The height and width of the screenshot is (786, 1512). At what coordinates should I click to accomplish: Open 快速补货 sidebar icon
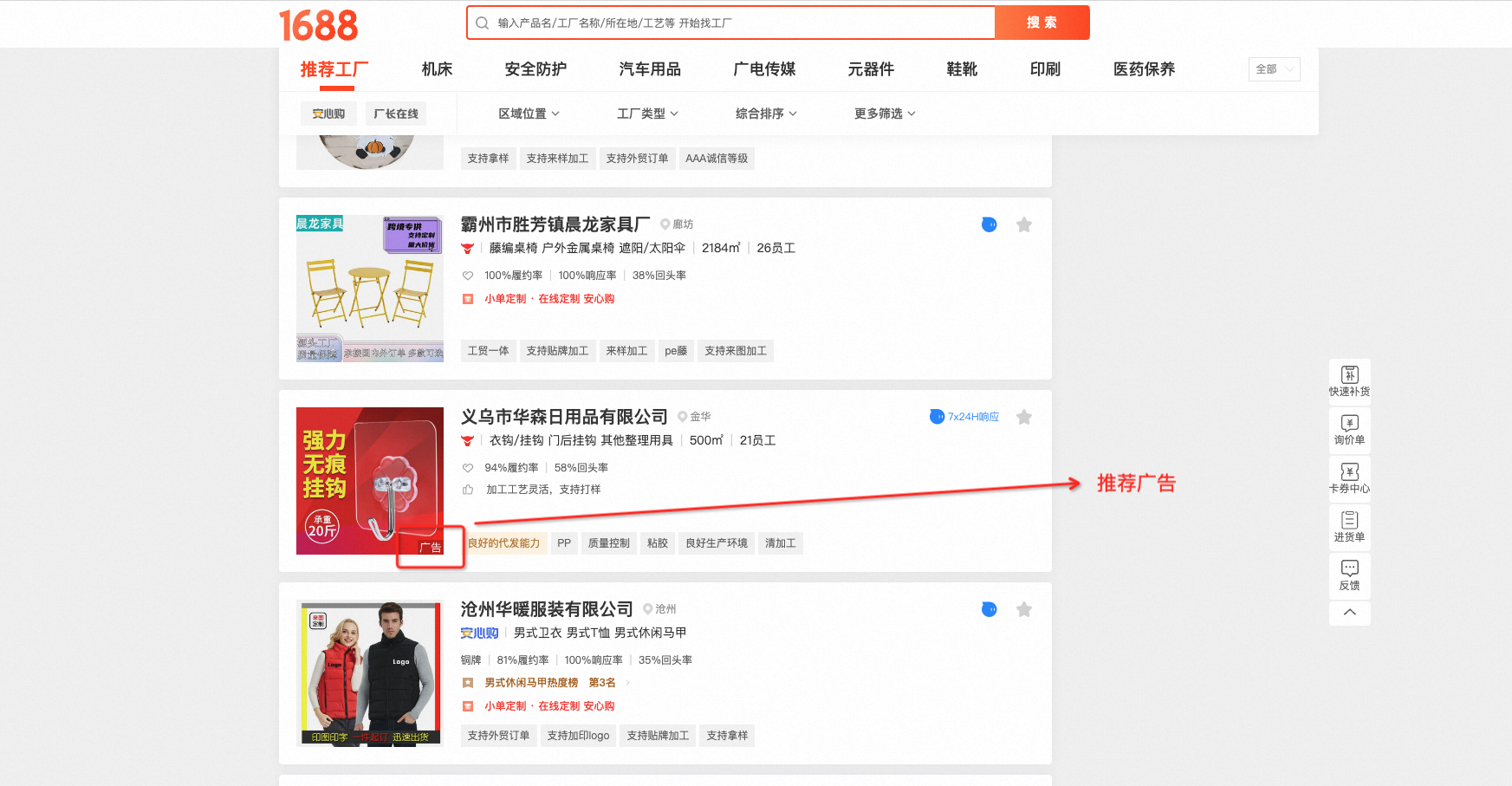tap(1349, 380)
